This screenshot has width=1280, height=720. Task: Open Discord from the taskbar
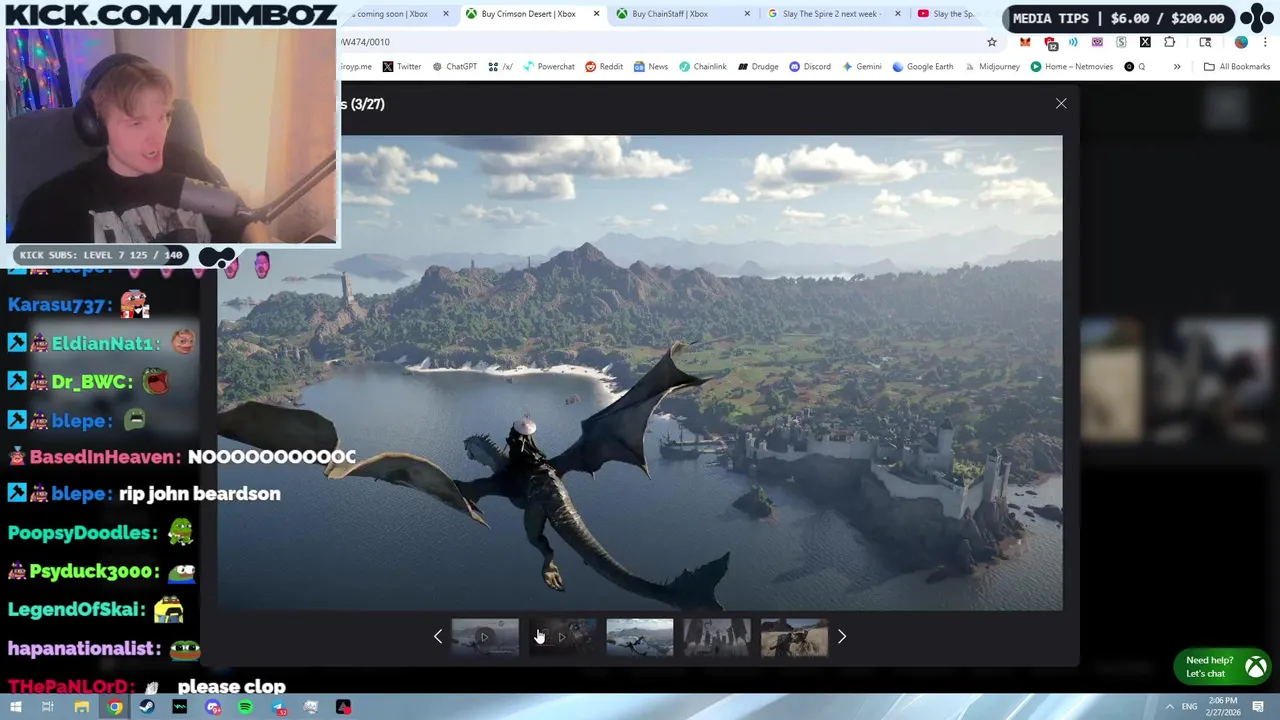click(213, 708)
